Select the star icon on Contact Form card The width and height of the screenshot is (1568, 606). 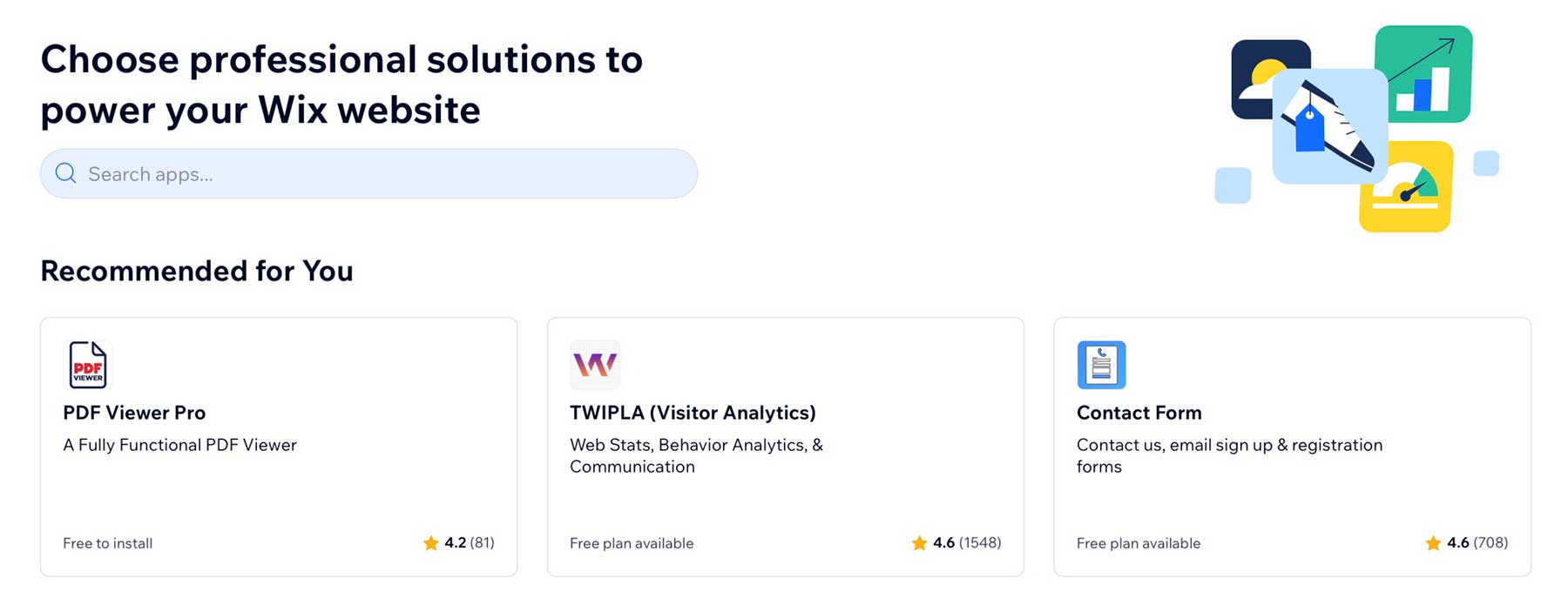point(1433,542)
